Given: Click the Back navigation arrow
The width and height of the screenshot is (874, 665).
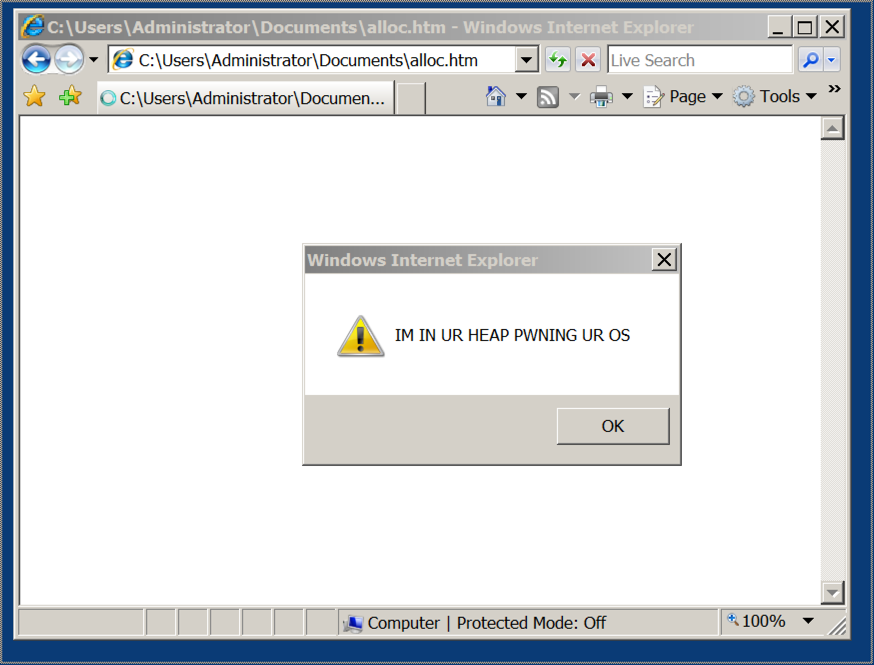Looking at the screenshot, I should point(36,59).
